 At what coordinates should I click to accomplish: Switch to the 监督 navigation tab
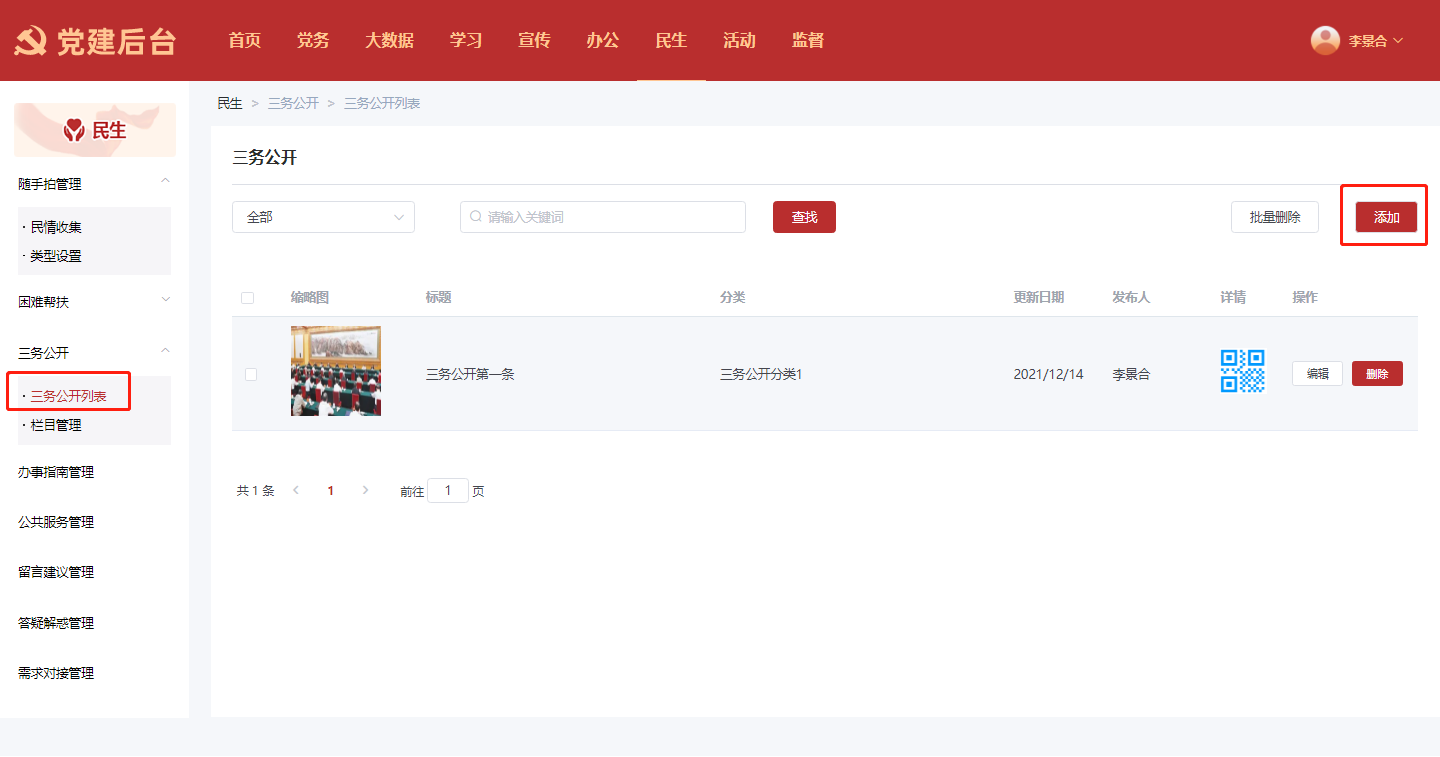click(x=807, y=41)
